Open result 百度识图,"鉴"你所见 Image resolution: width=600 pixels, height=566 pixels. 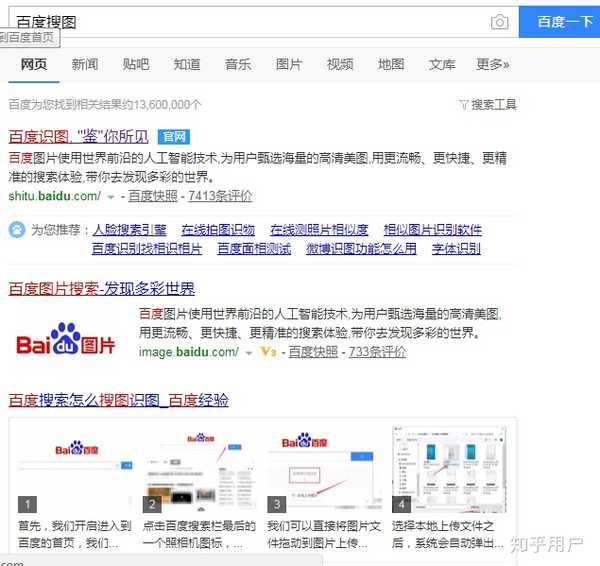click(78, 137)
